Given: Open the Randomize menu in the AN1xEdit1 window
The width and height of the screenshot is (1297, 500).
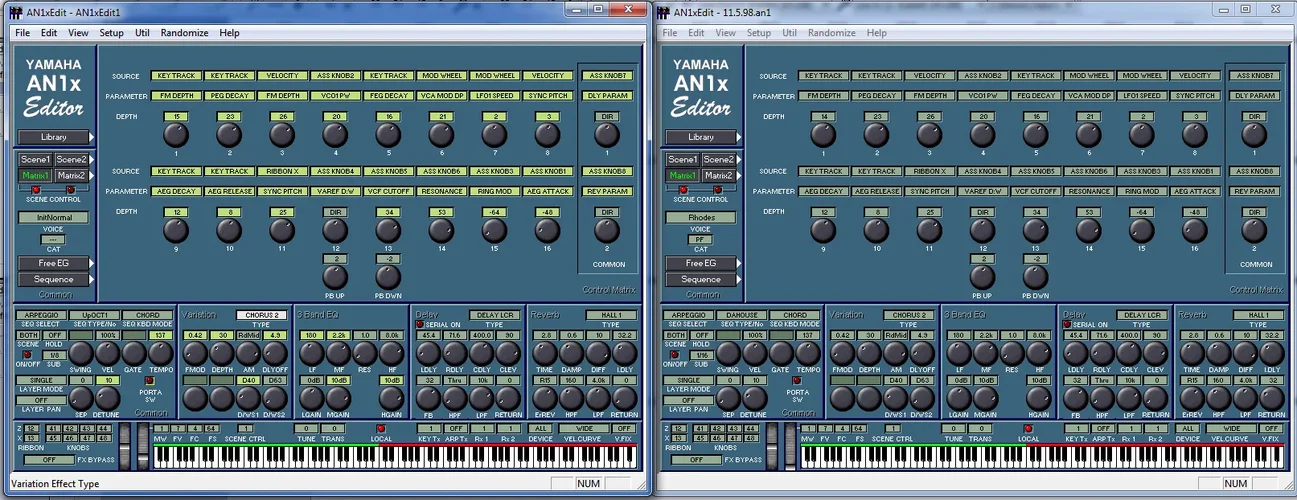Looking at the screenshot, I should [184, 33].
